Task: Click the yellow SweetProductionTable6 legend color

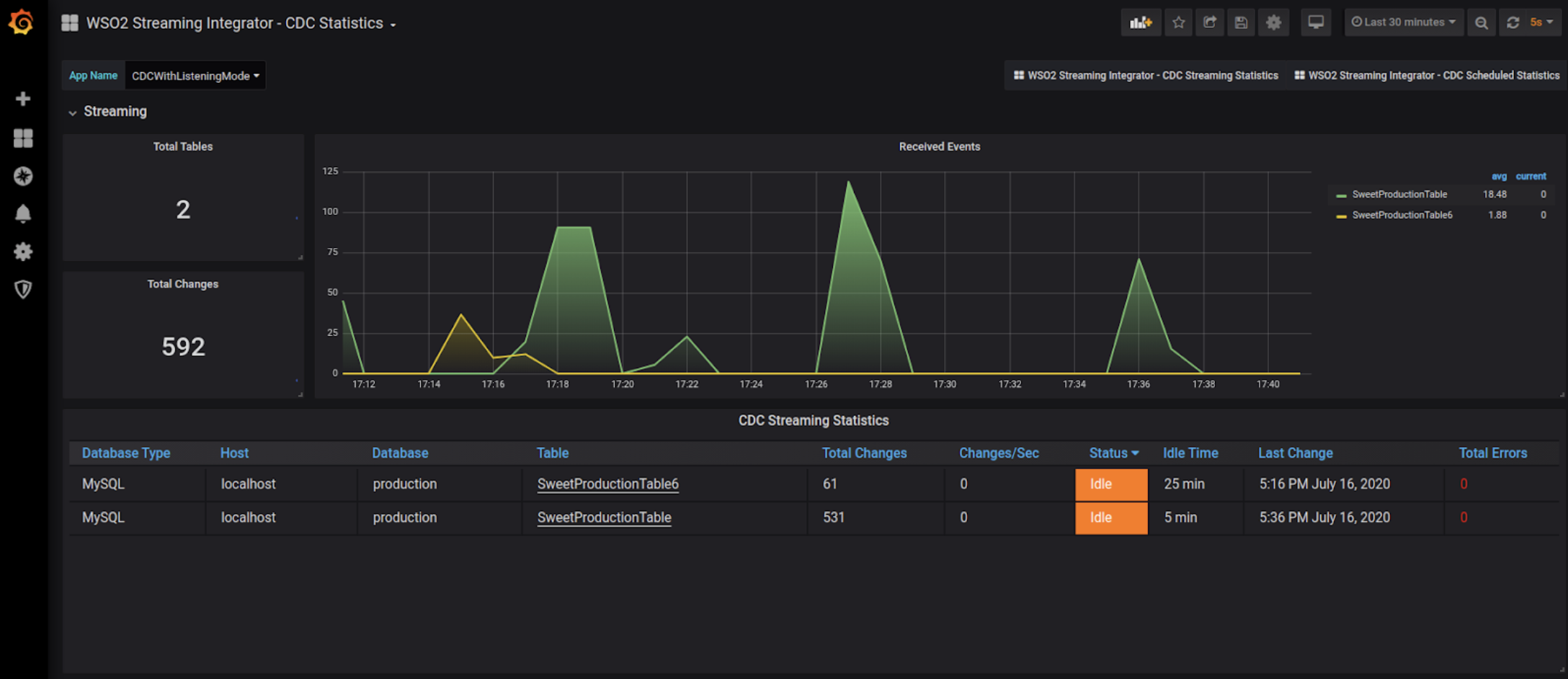Action: (x=1341, y=216)
